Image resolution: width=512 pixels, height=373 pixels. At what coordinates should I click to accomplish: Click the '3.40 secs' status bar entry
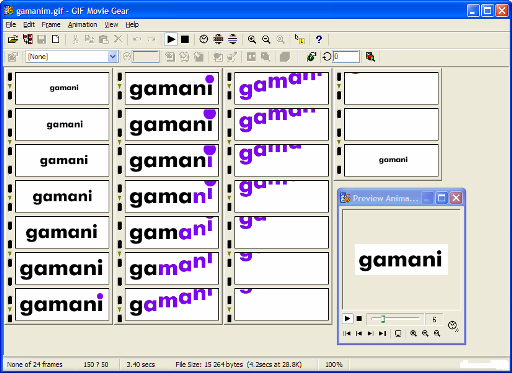(x=141, y=364)
